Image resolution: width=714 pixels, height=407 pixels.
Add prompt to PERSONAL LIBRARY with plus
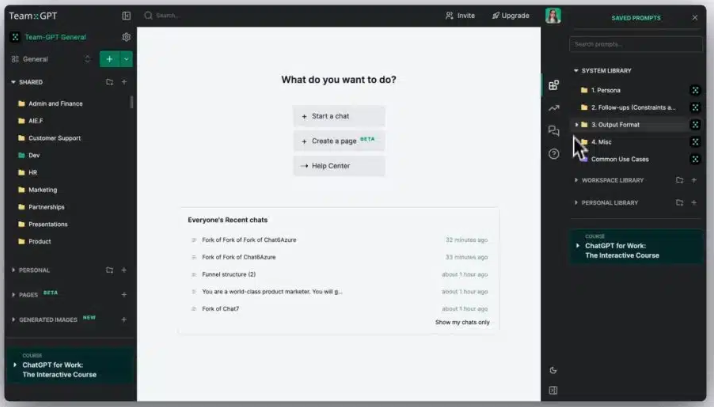[694, 203]
